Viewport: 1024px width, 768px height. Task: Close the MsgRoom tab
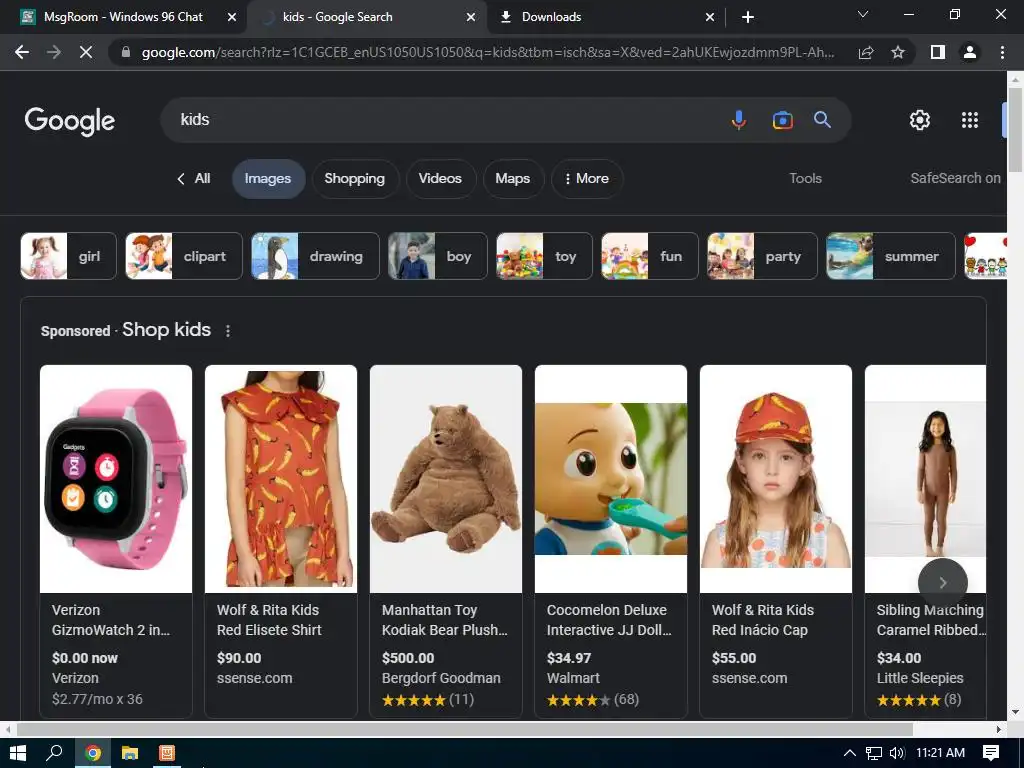pyautogui.click(x=232, y=17)
